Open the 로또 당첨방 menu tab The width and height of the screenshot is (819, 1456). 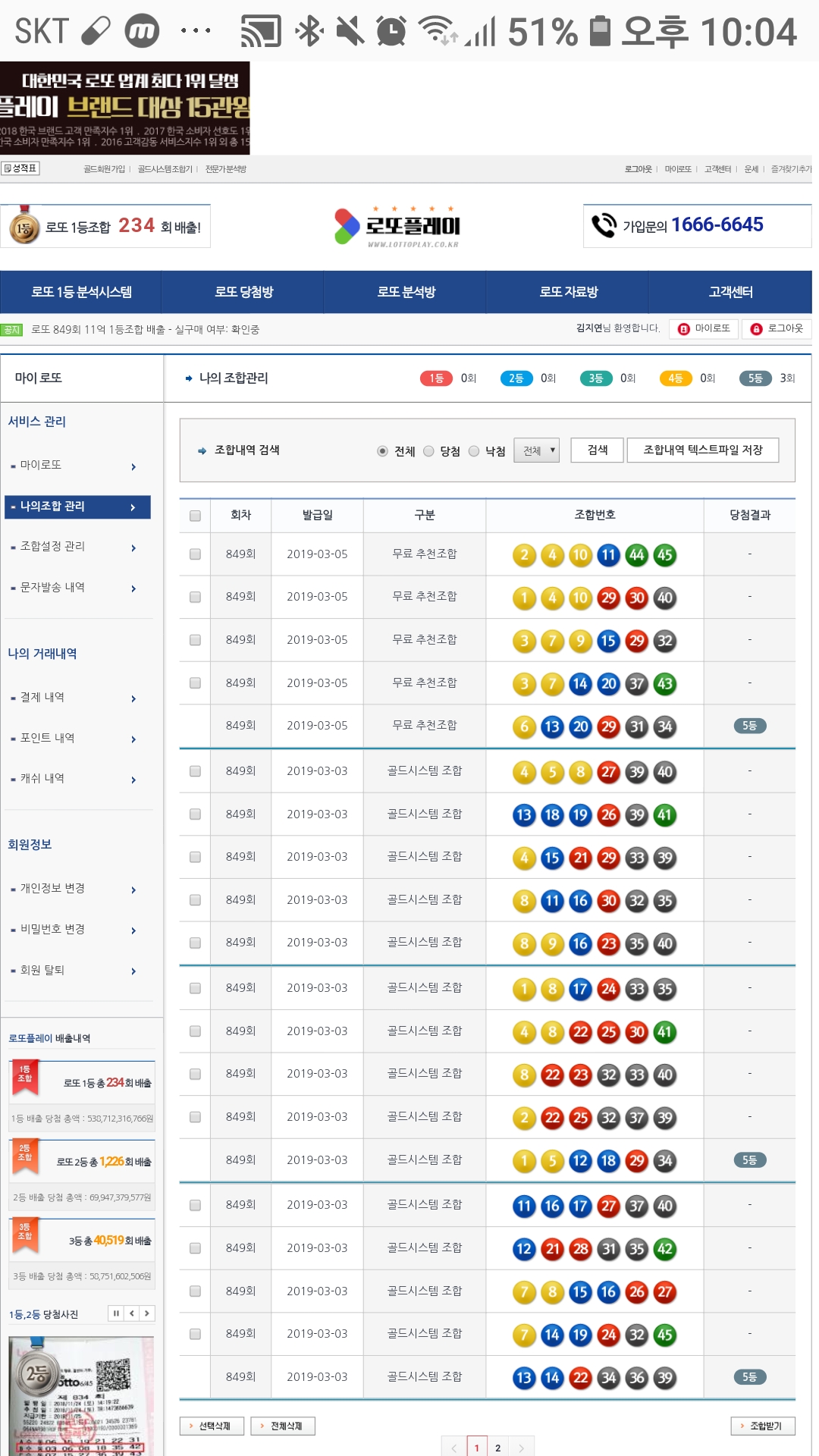(243, 292)
